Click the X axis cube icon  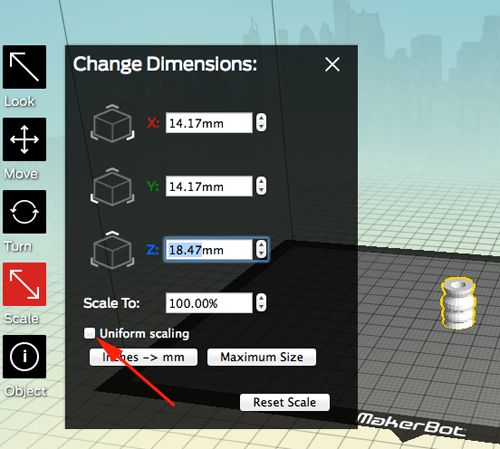tap(112, 123)
